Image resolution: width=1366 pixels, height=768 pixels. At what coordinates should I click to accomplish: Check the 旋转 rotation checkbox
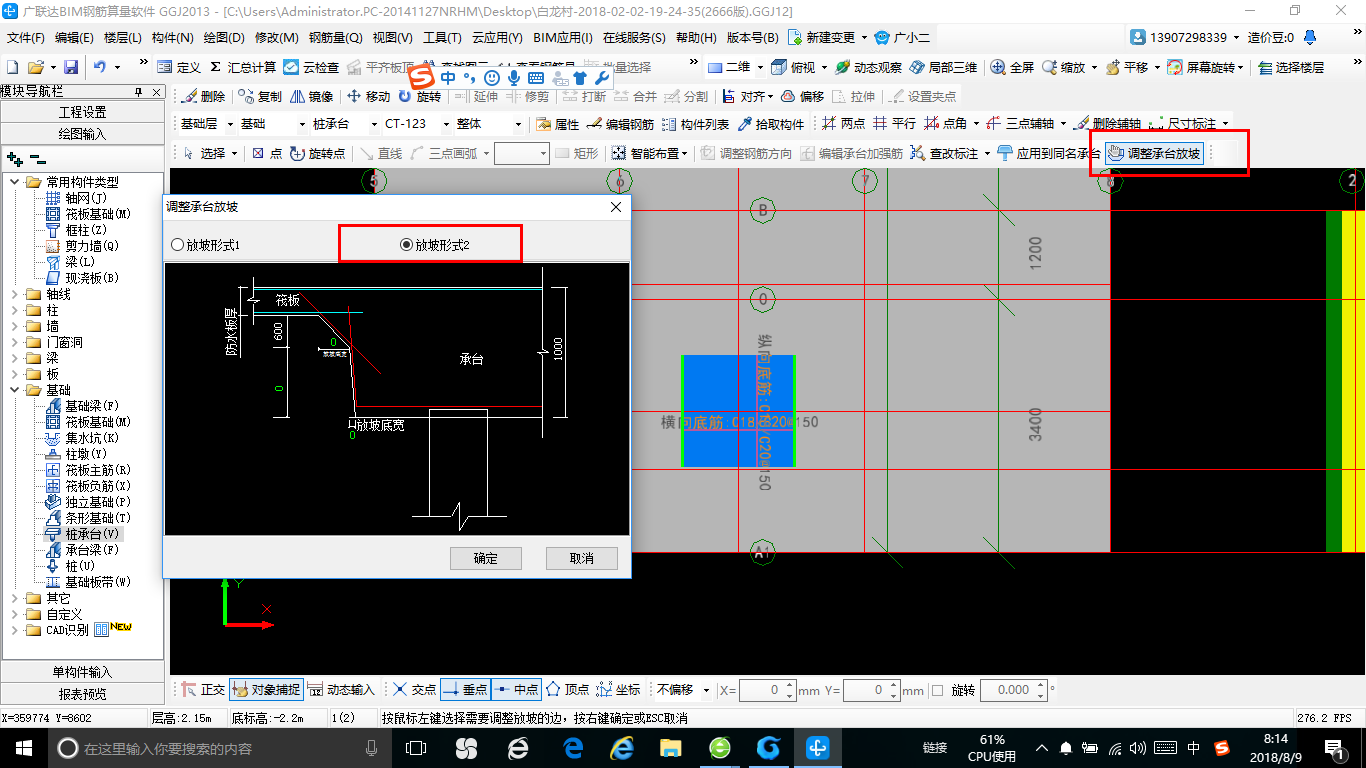[x=938, y=690]
